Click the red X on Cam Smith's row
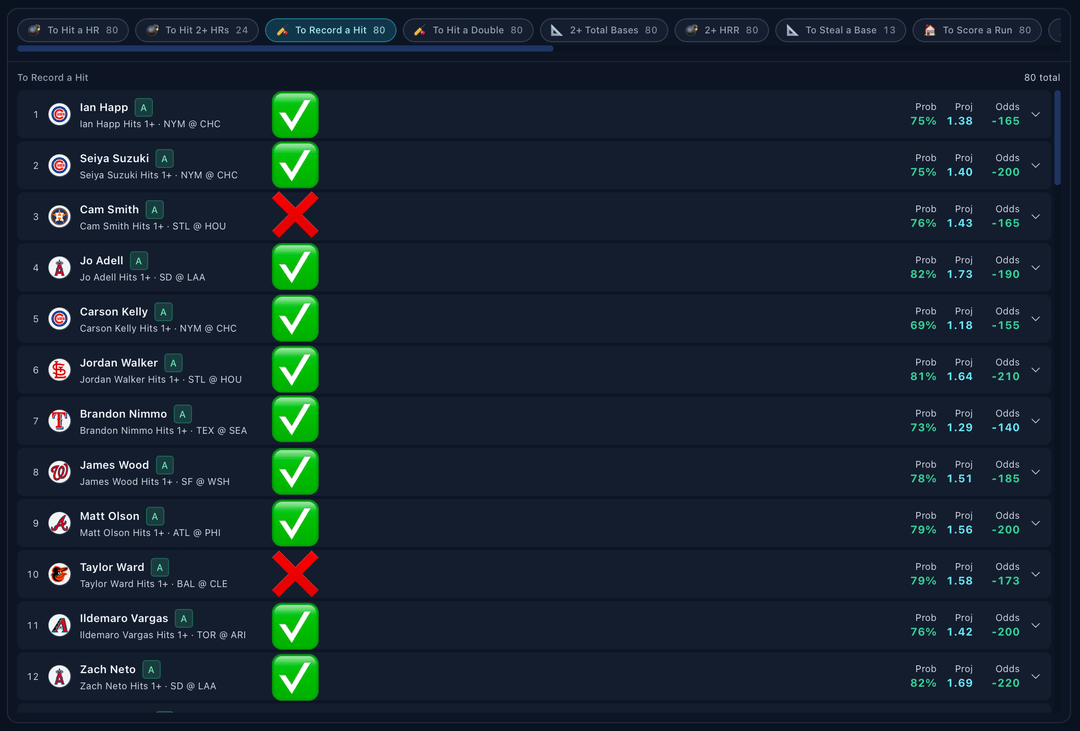1080x731 pixels. click(x=295, y=216)
